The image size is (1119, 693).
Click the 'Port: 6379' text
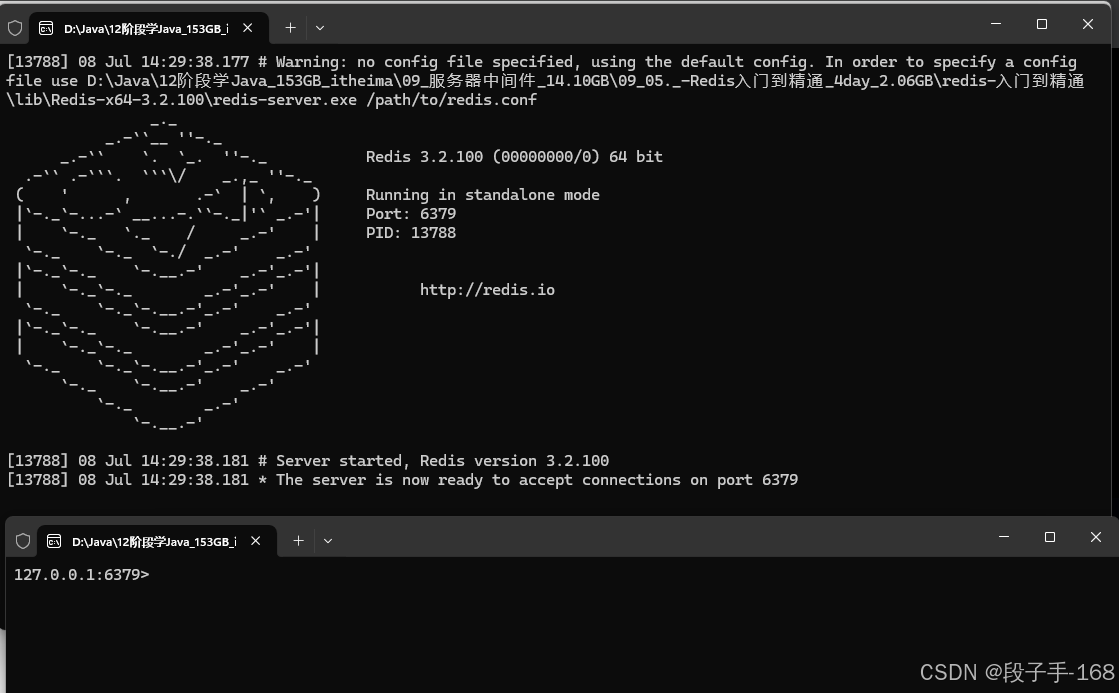pos(411,214)
